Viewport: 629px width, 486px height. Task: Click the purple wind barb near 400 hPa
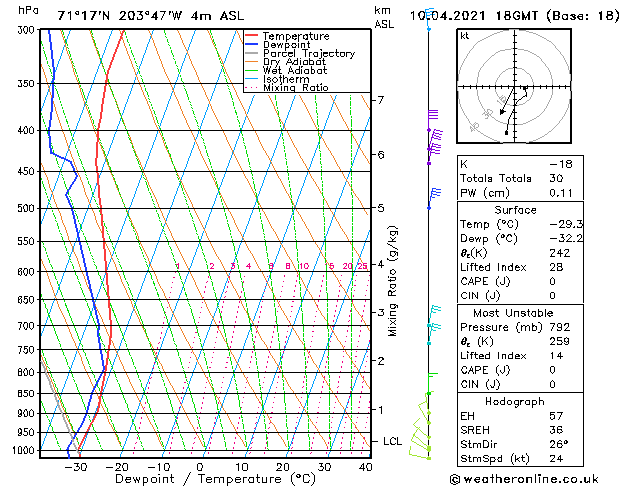pos(435,138)
